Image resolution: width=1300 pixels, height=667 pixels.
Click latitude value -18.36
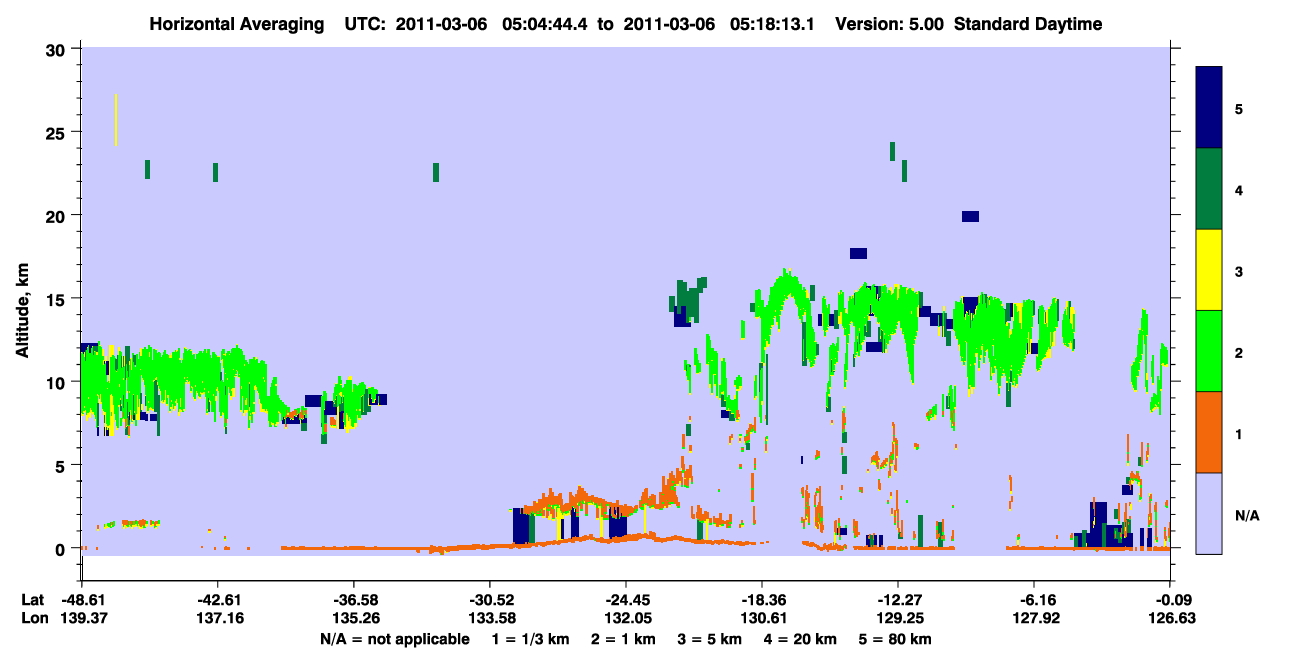tap(762, 600)
